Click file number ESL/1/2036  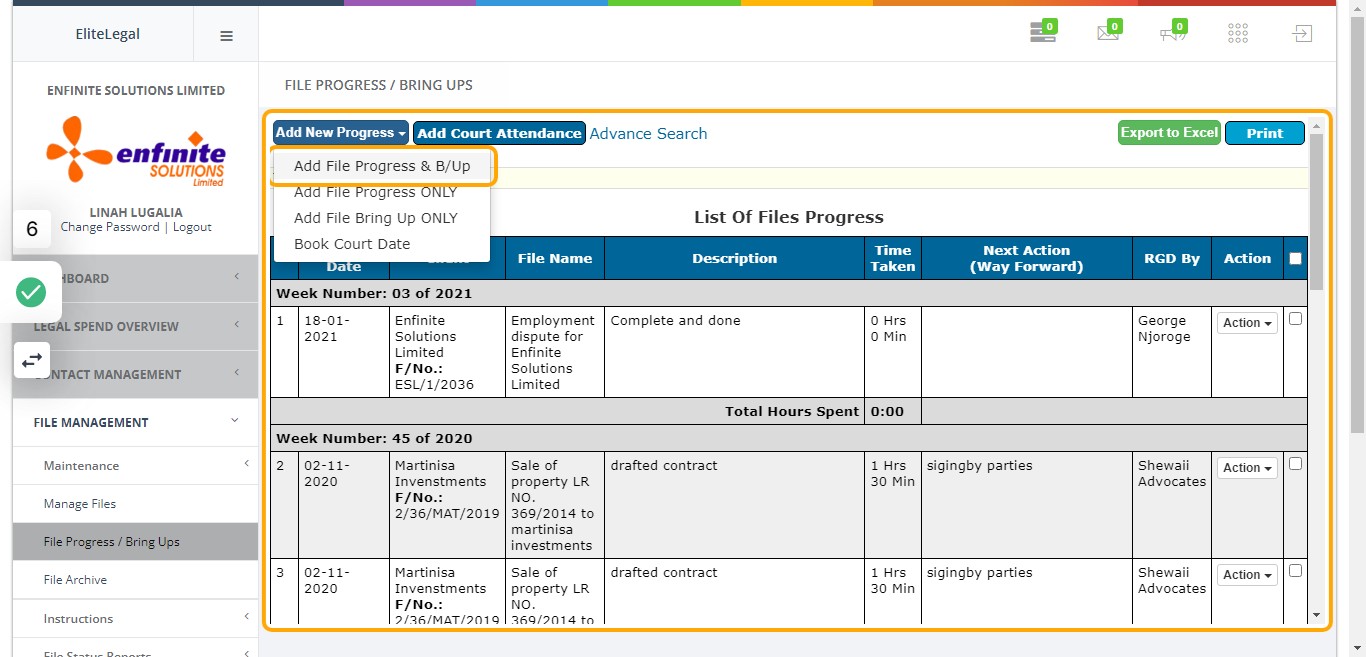click(x=434, y=384)
